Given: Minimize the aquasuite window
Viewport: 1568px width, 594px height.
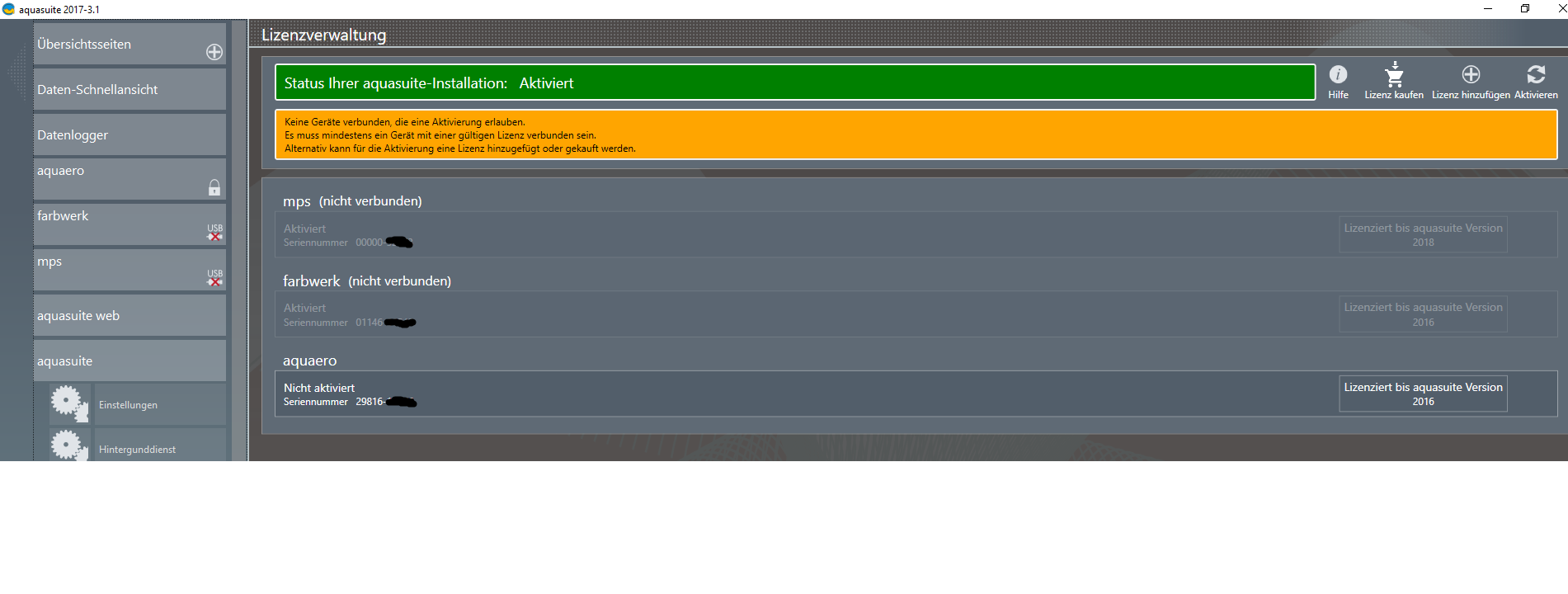Looking at the screenshot, I should 1488,9.
